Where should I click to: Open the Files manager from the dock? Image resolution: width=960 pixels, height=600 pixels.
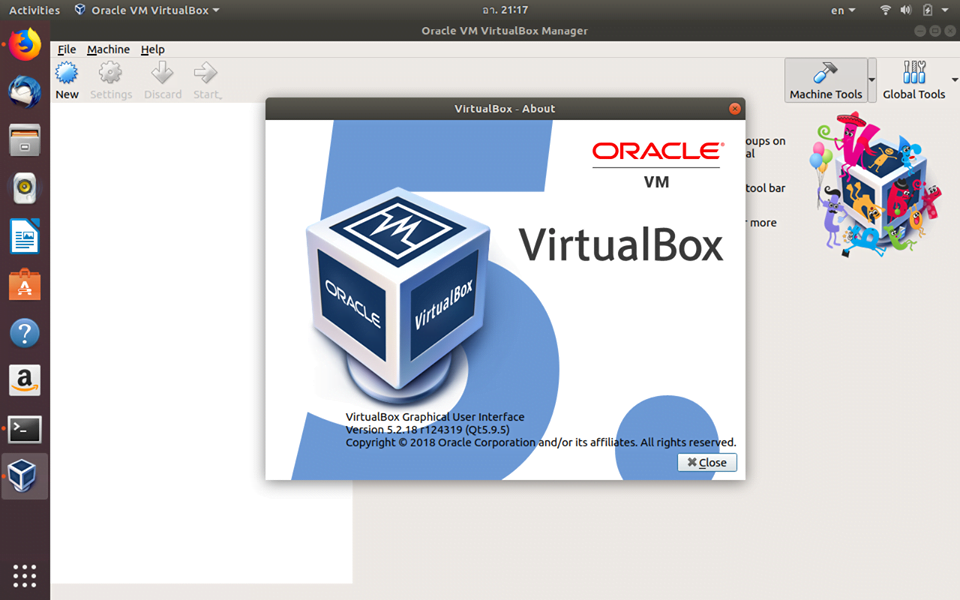coord(24,140)
